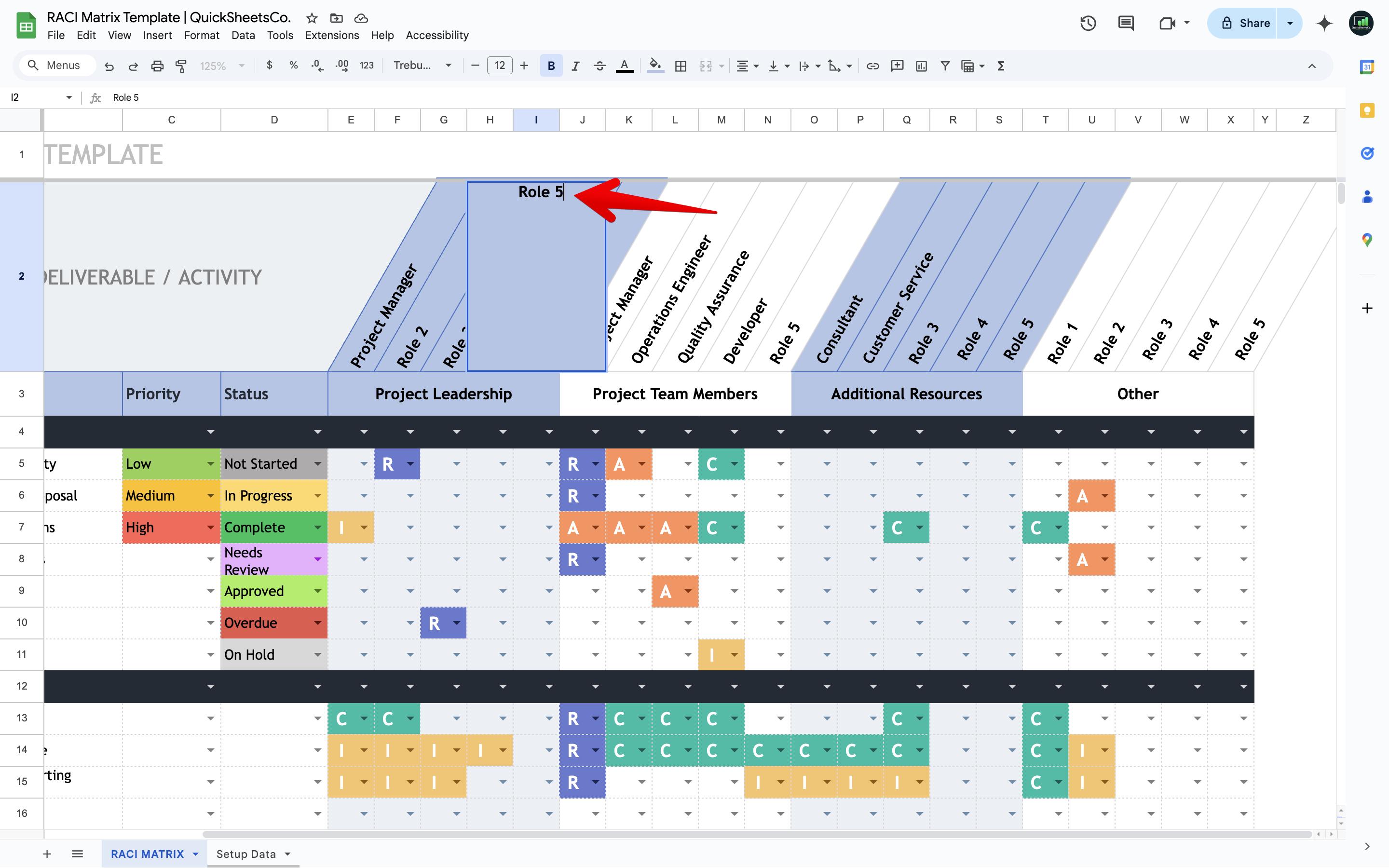The height and width of the screenshot is (868, 1389).
Task: Toggle italic formatting
Action: tap(575, 66)
